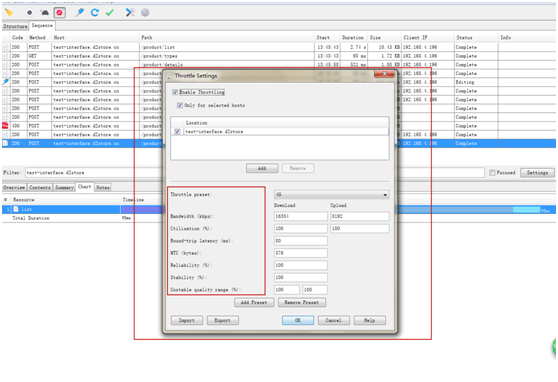Open the grey gear settings icon
The height and width of the screenshot is (382, 558).
(145, 13)
